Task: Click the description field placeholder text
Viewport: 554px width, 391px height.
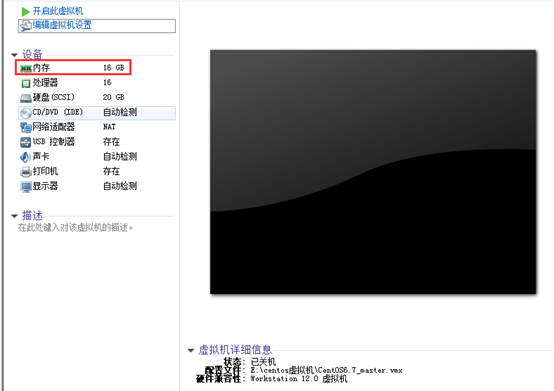Action: (x=75, y=227)
